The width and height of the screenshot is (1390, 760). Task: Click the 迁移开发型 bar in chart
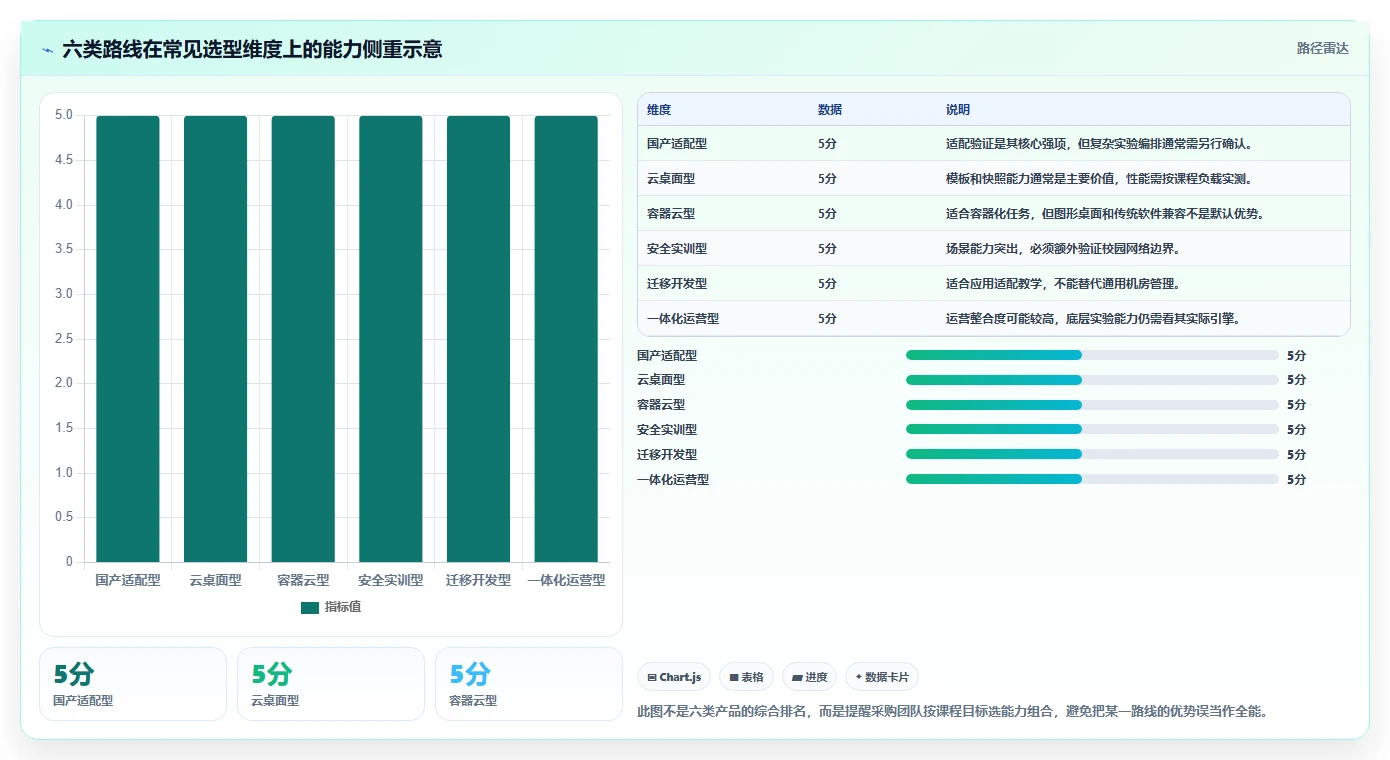478,339
